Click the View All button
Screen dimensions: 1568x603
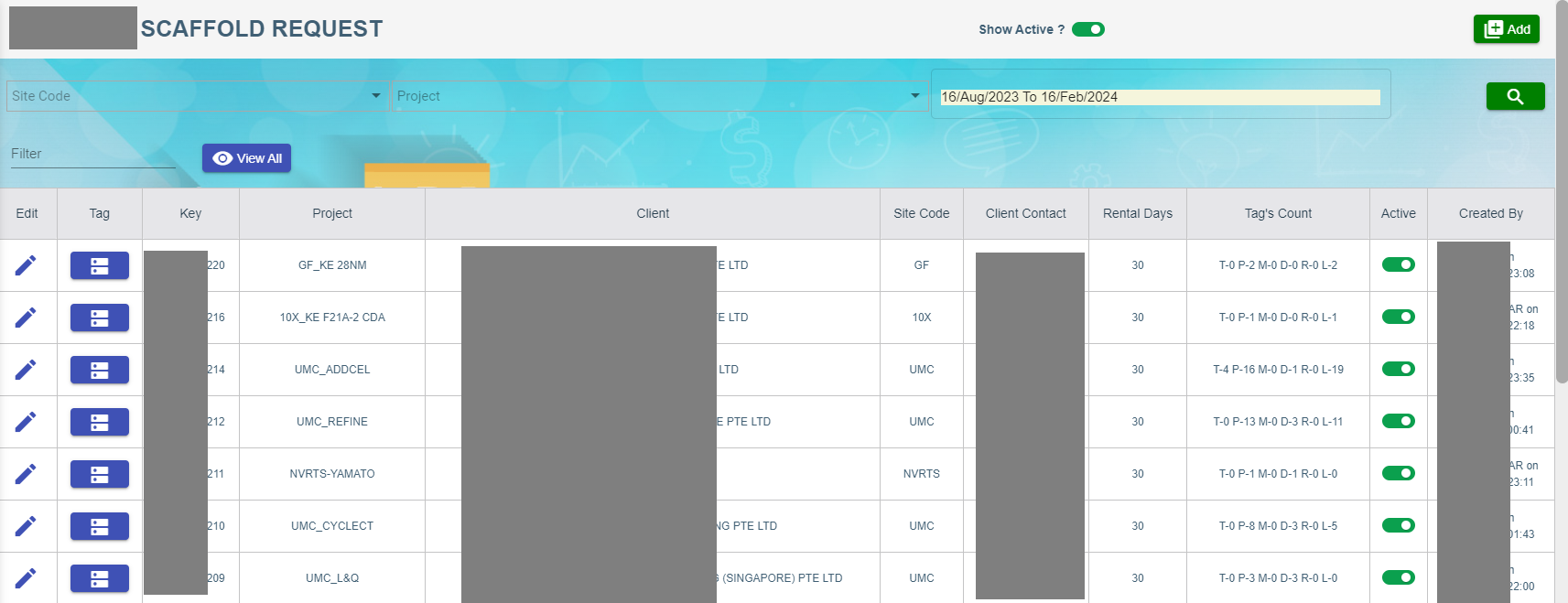(246, 158)
